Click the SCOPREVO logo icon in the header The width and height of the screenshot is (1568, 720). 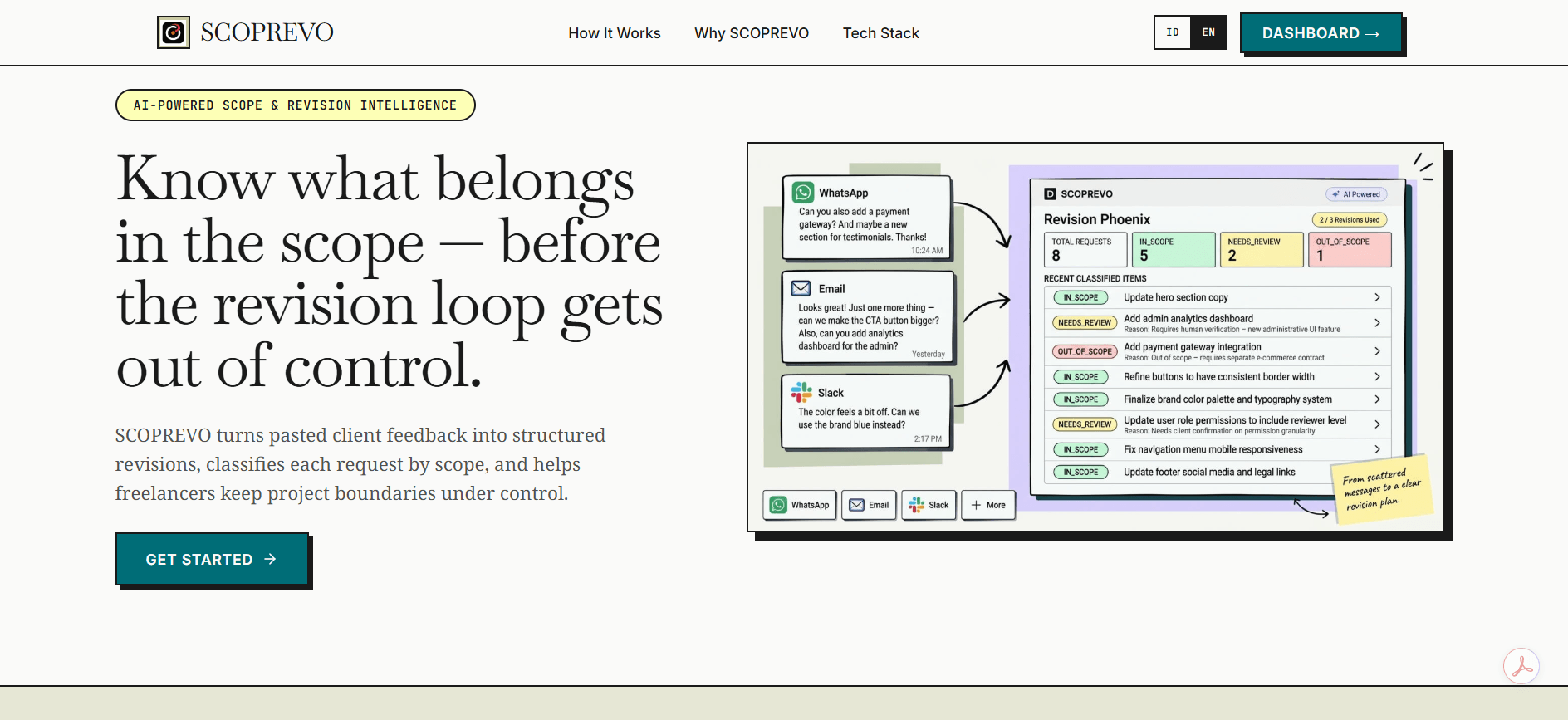pyautogui.click(x=174, y=32)
